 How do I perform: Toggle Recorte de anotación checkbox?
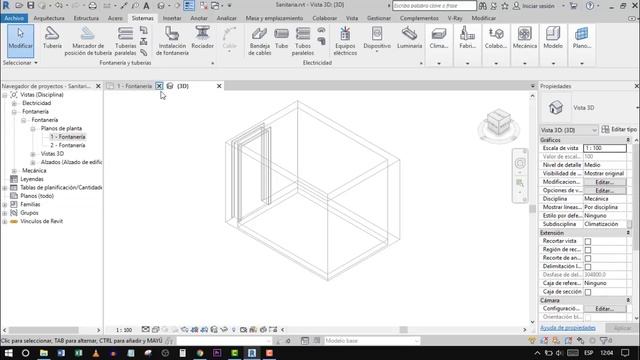pos(588,258)
